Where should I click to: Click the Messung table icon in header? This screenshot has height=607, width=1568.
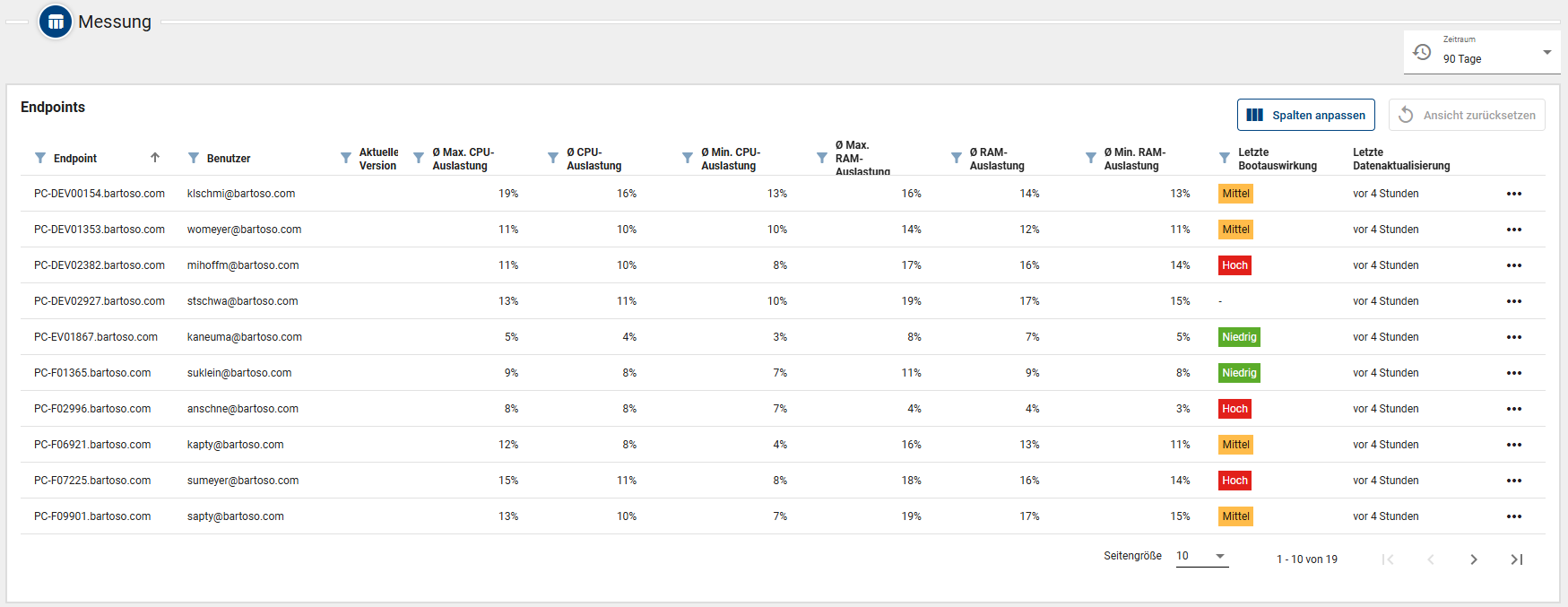[x=56, y=22]
